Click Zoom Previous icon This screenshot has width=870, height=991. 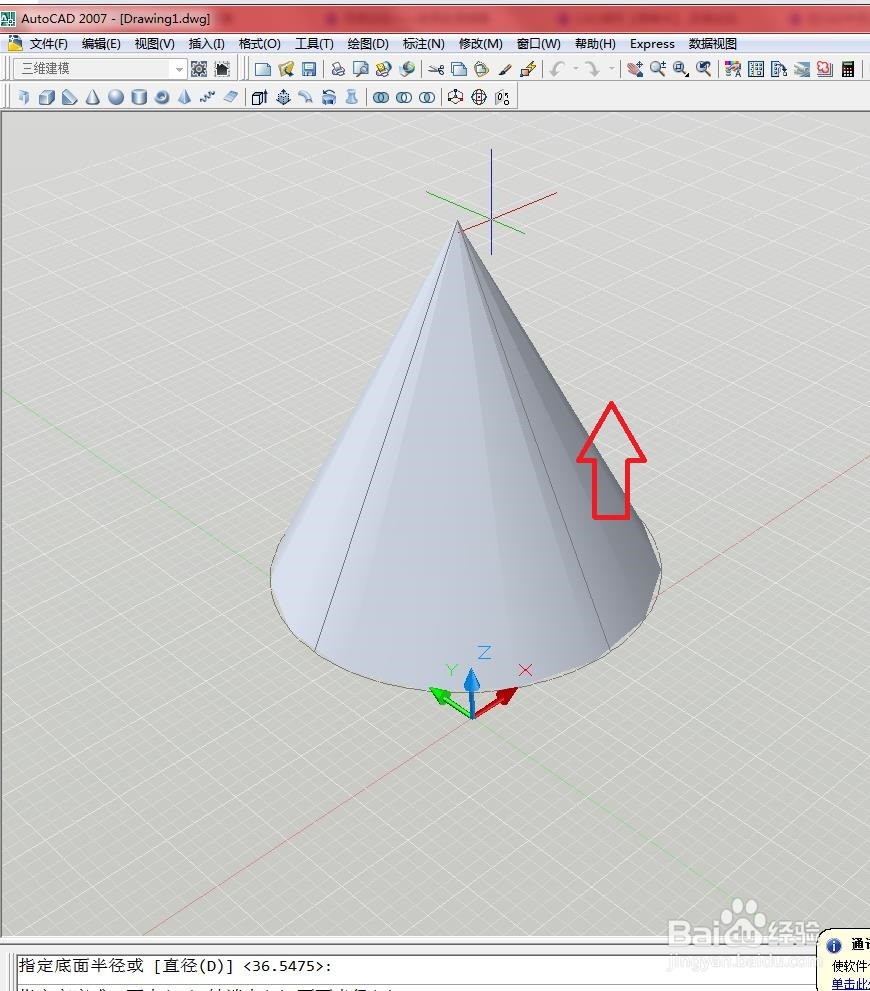[x=704, y=69]
